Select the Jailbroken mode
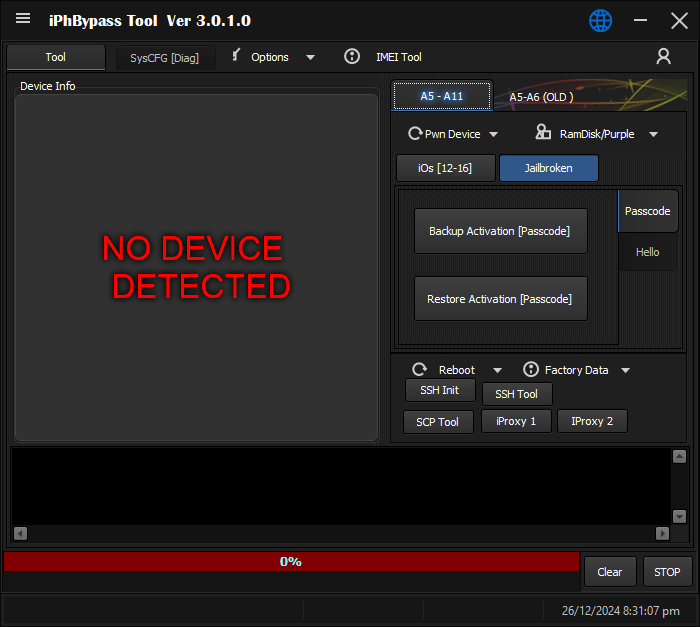The image size is (700, 627). [548, 168]
